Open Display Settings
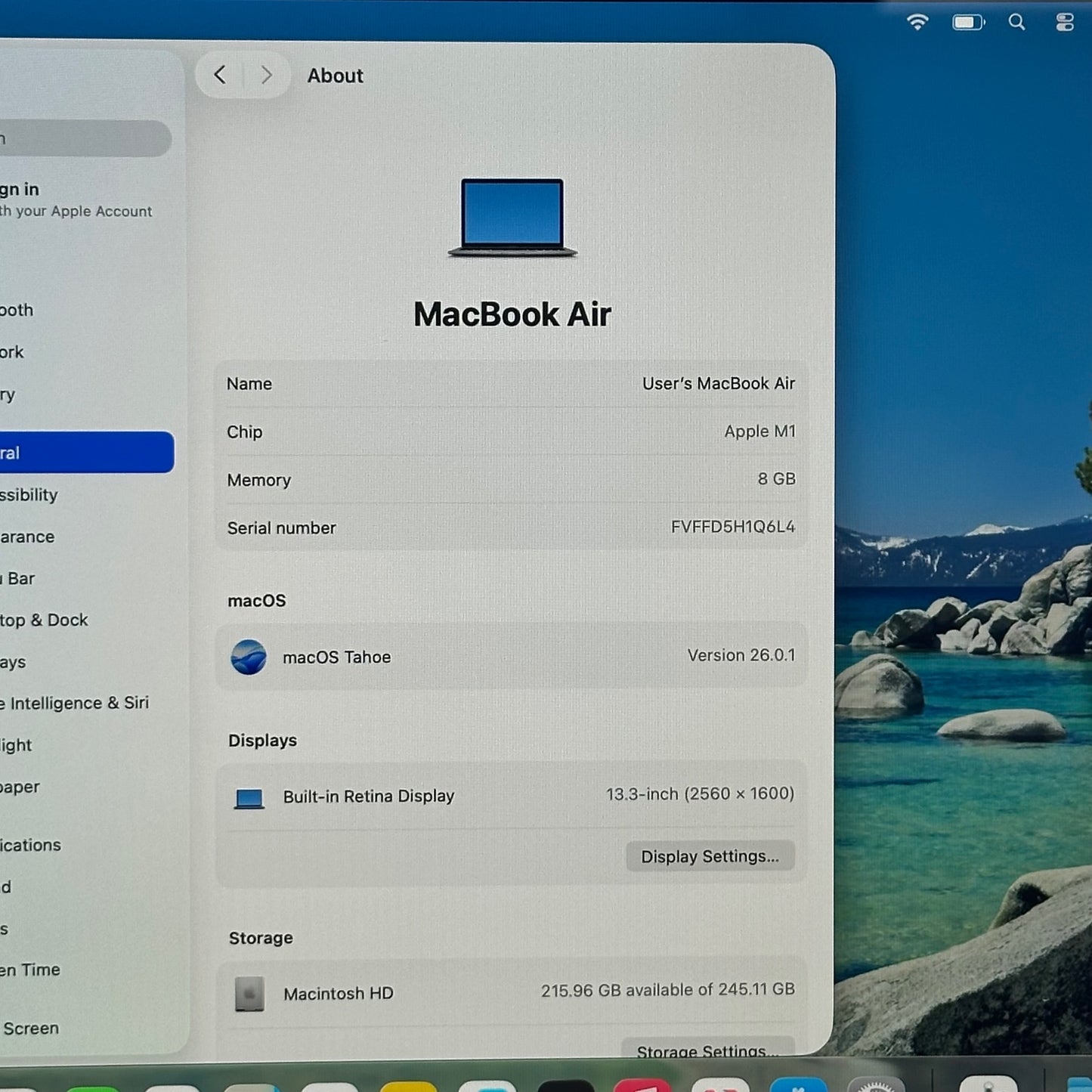This screenshot has width=1092, height=1092. point(710,856)
